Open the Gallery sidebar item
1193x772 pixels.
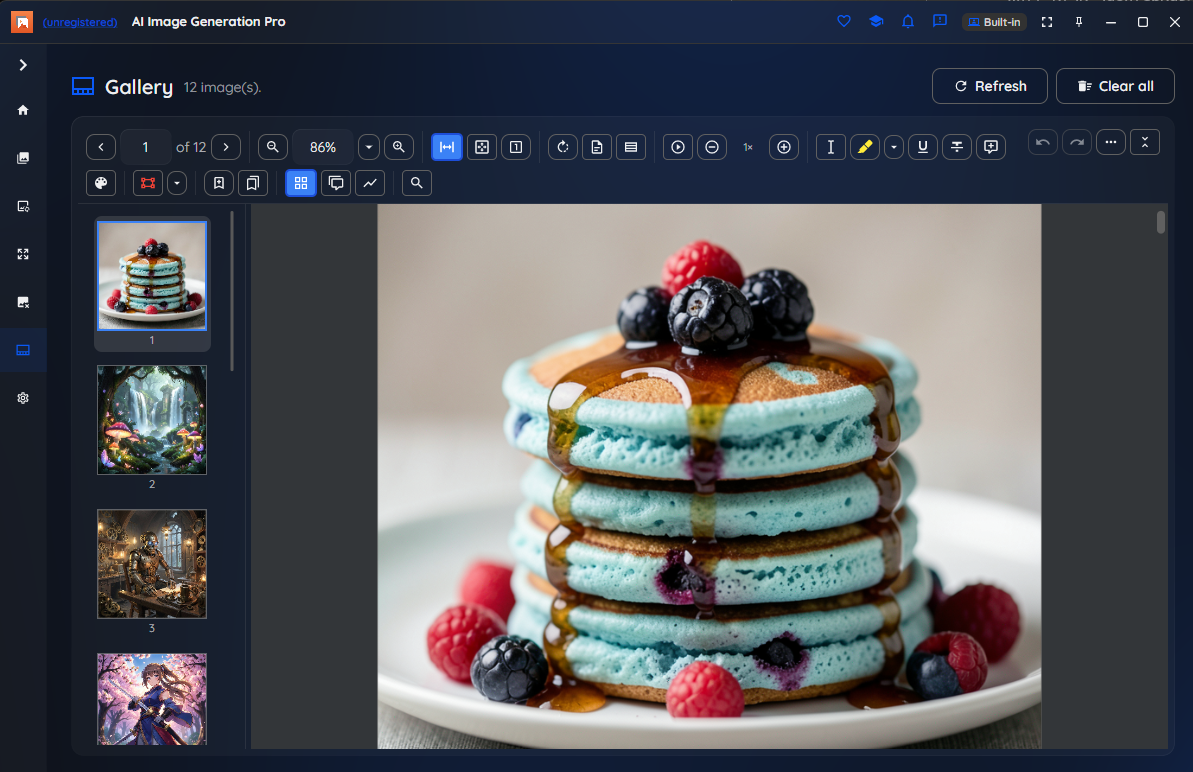pyautogui.click(x=23, y=350)
